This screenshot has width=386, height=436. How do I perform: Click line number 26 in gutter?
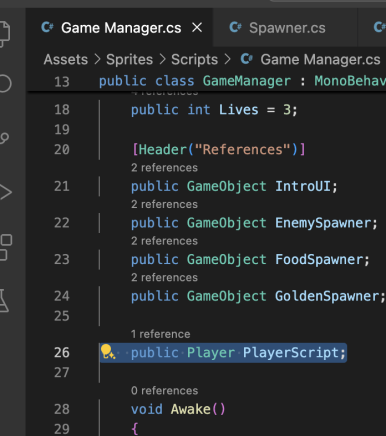coord(62,352)
